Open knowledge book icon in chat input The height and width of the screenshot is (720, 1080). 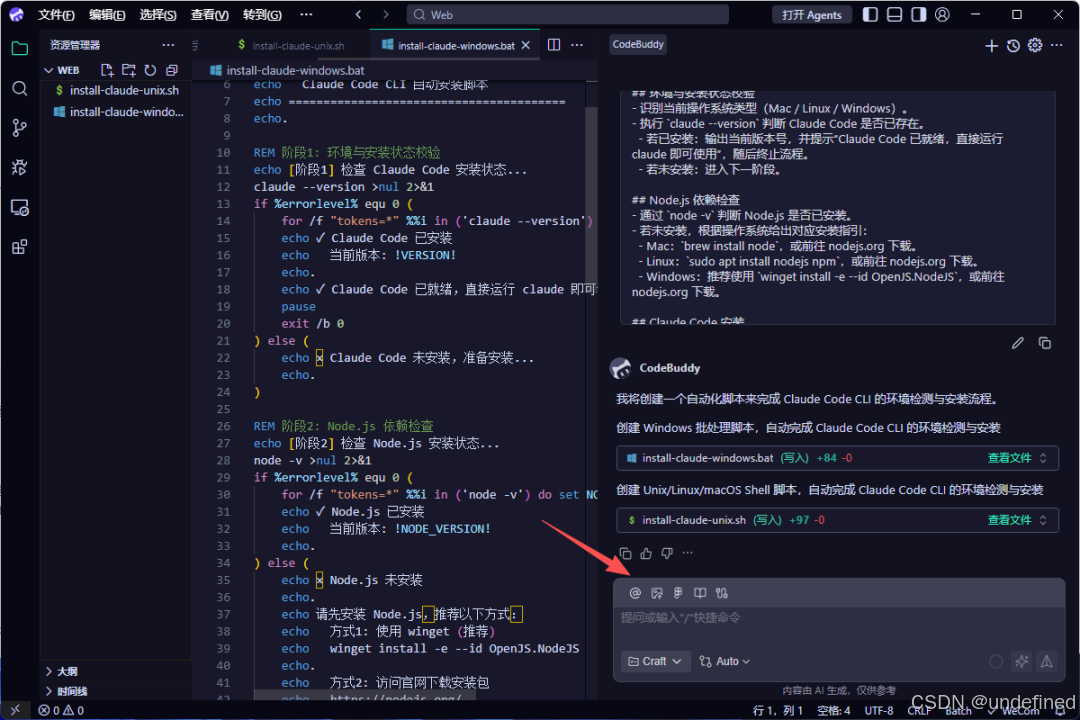[700, 593]
